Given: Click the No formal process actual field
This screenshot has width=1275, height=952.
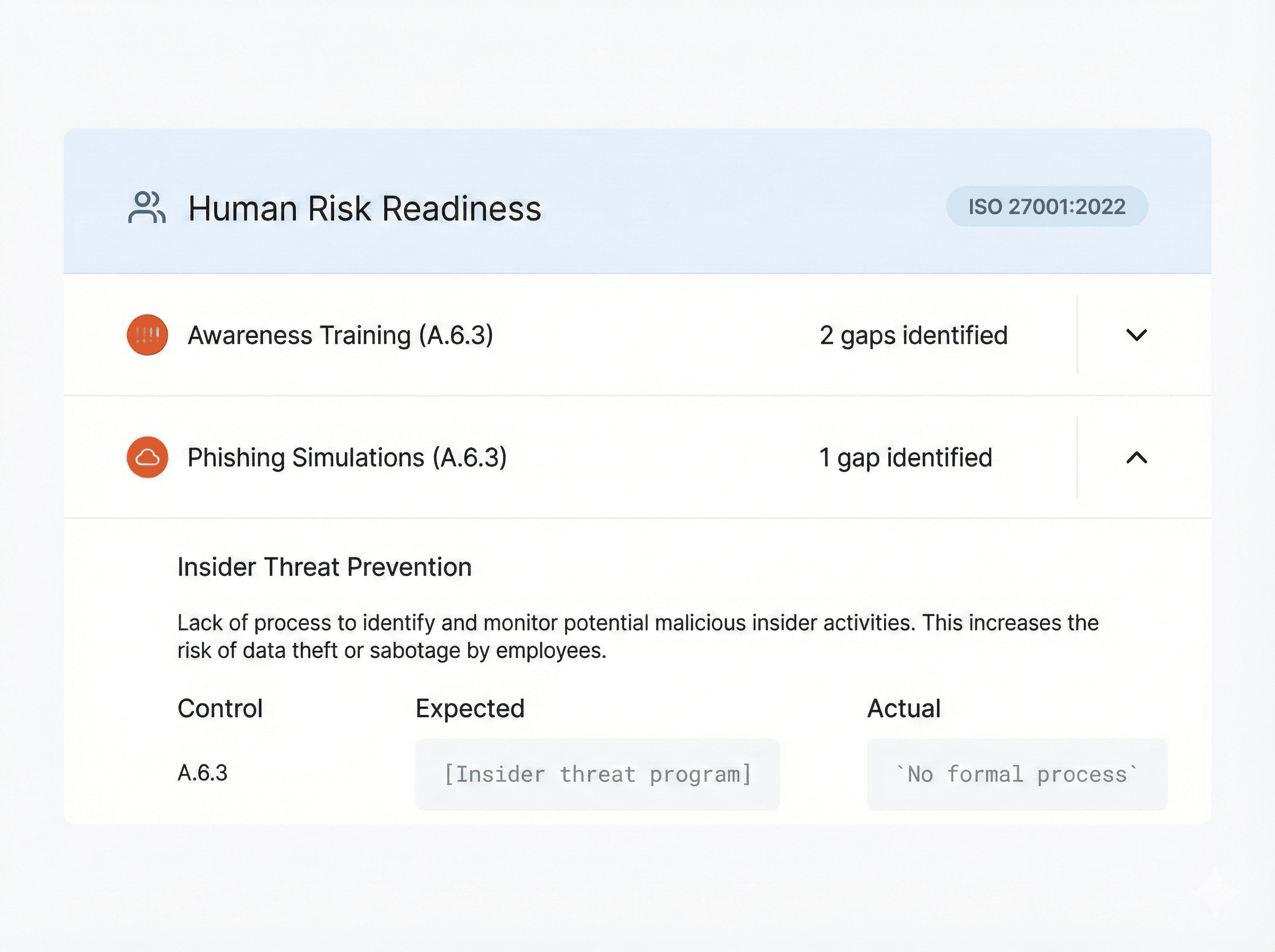Looking at the screenshot, I should pyautogui.click(x=1017, y=774).
